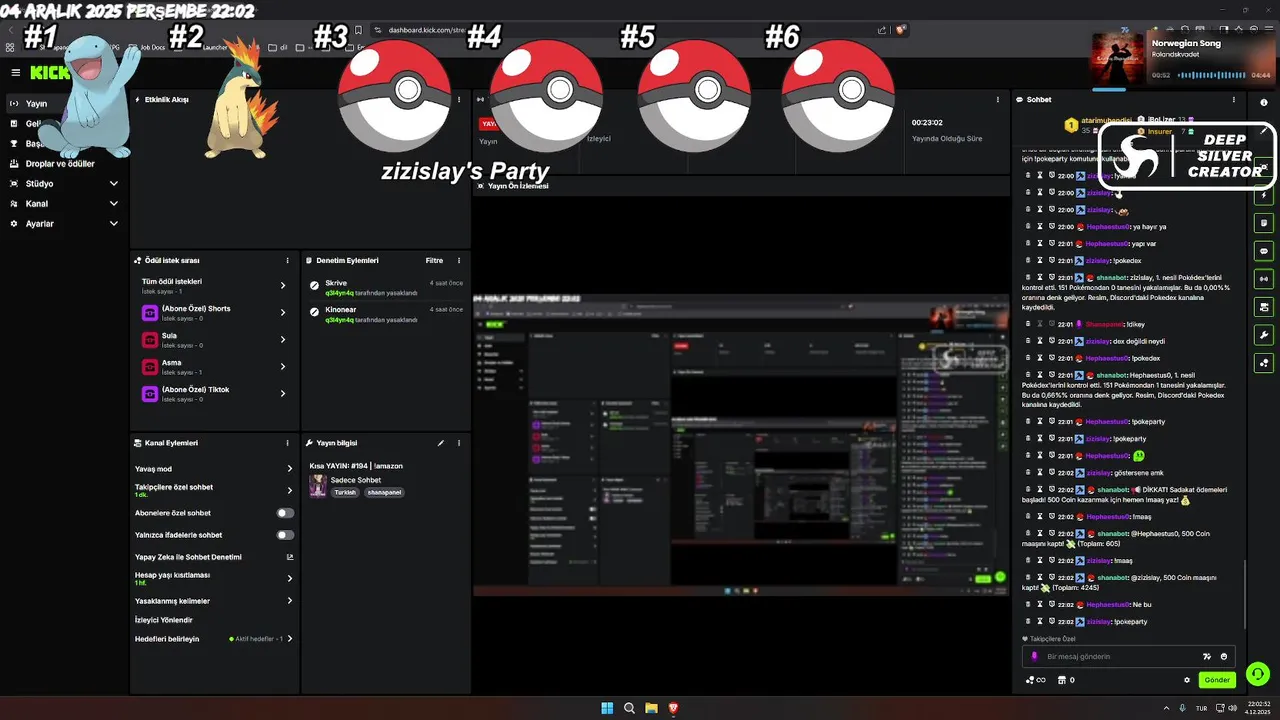Open Hedefleri belirleyin row
Image resolution: width=1280 pixels, height=720 pixels.
[x=214, y=638]
